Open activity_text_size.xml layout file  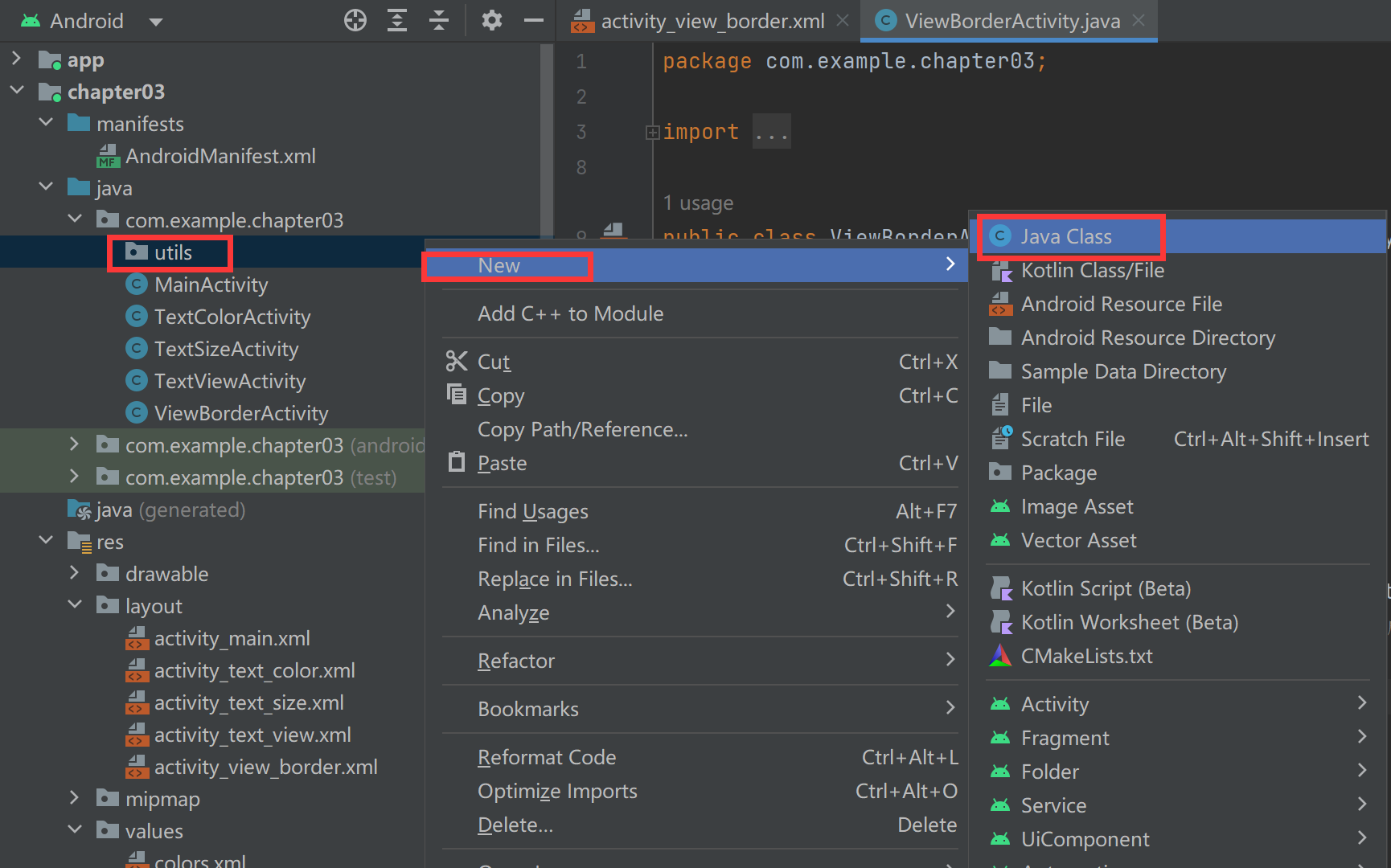[x=235, y=702]
